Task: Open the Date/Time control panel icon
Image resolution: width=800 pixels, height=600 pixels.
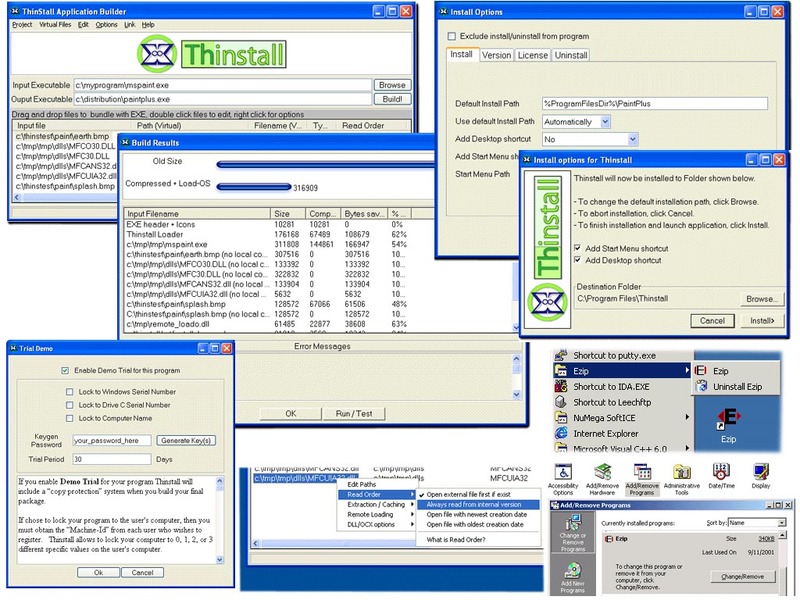Action: click(x=721, y=472)
